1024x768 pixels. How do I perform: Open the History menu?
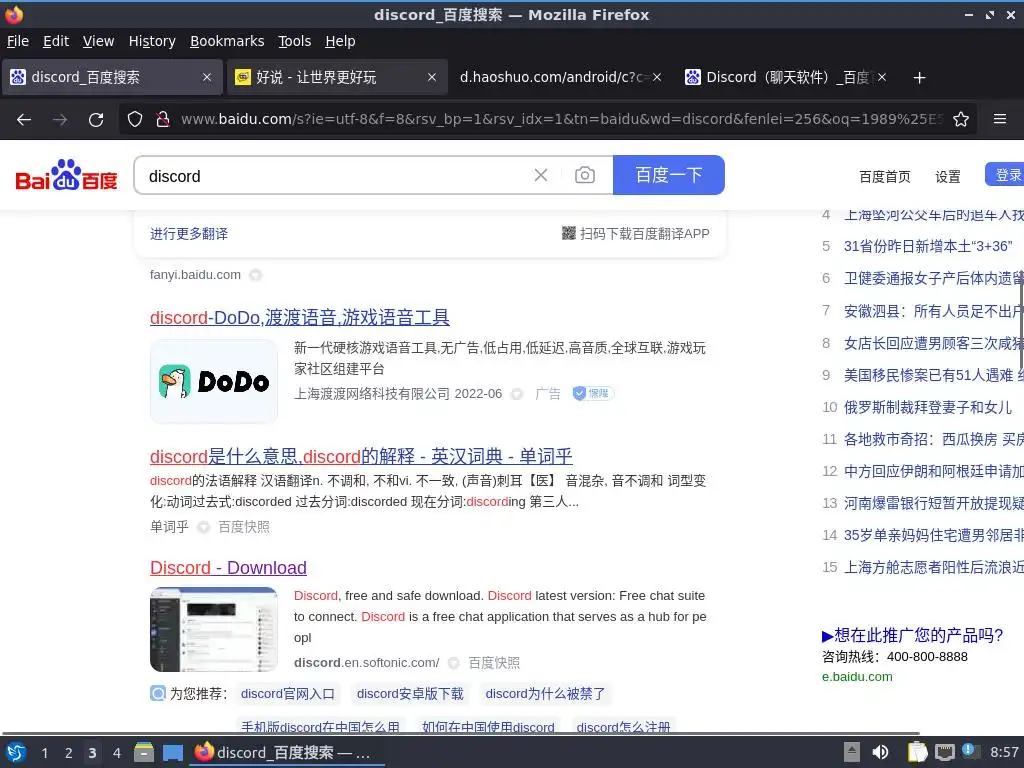[152, 41]
